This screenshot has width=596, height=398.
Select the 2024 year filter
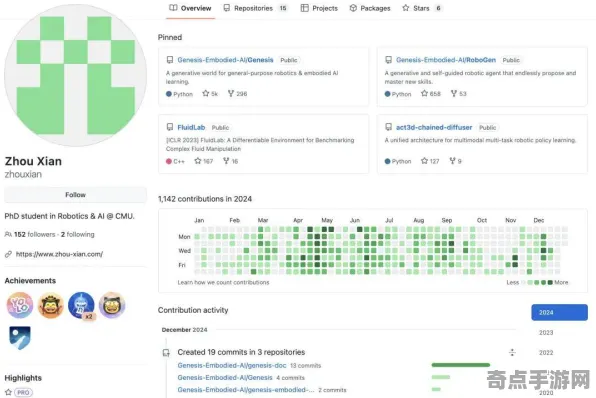tap(559, 312)
